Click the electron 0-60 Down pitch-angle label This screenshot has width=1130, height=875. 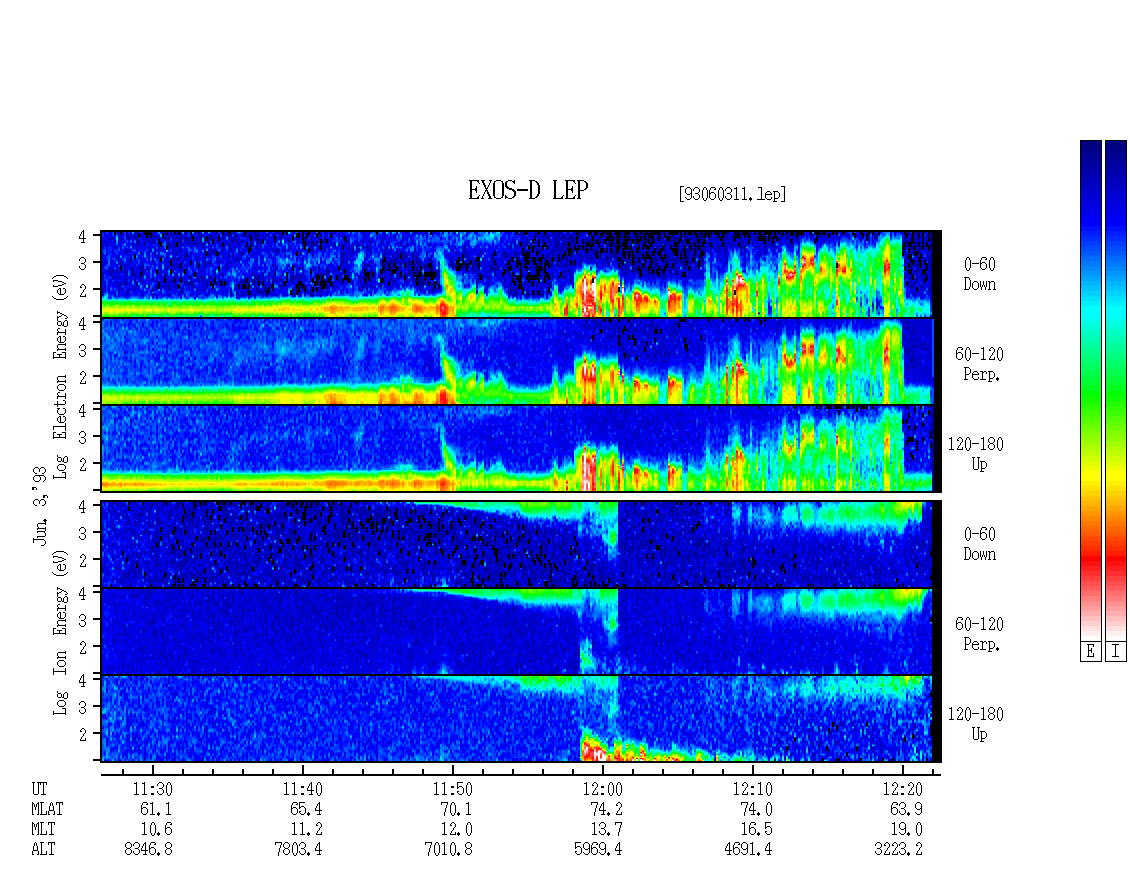click(x=979, y=275)
